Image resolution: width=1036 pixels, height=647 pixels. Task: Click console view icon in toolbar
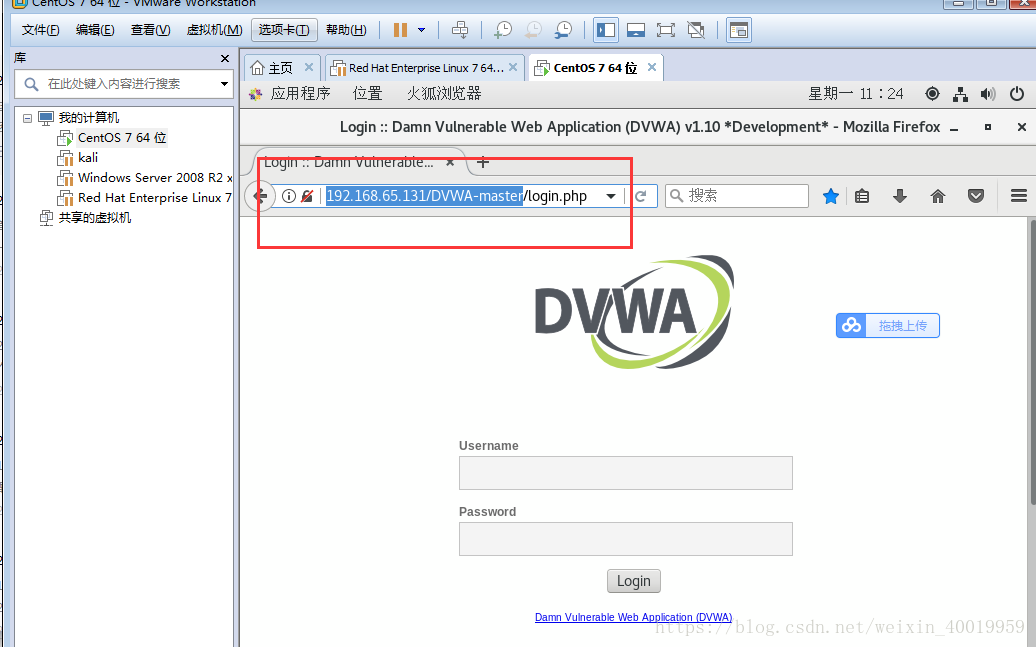739,30
